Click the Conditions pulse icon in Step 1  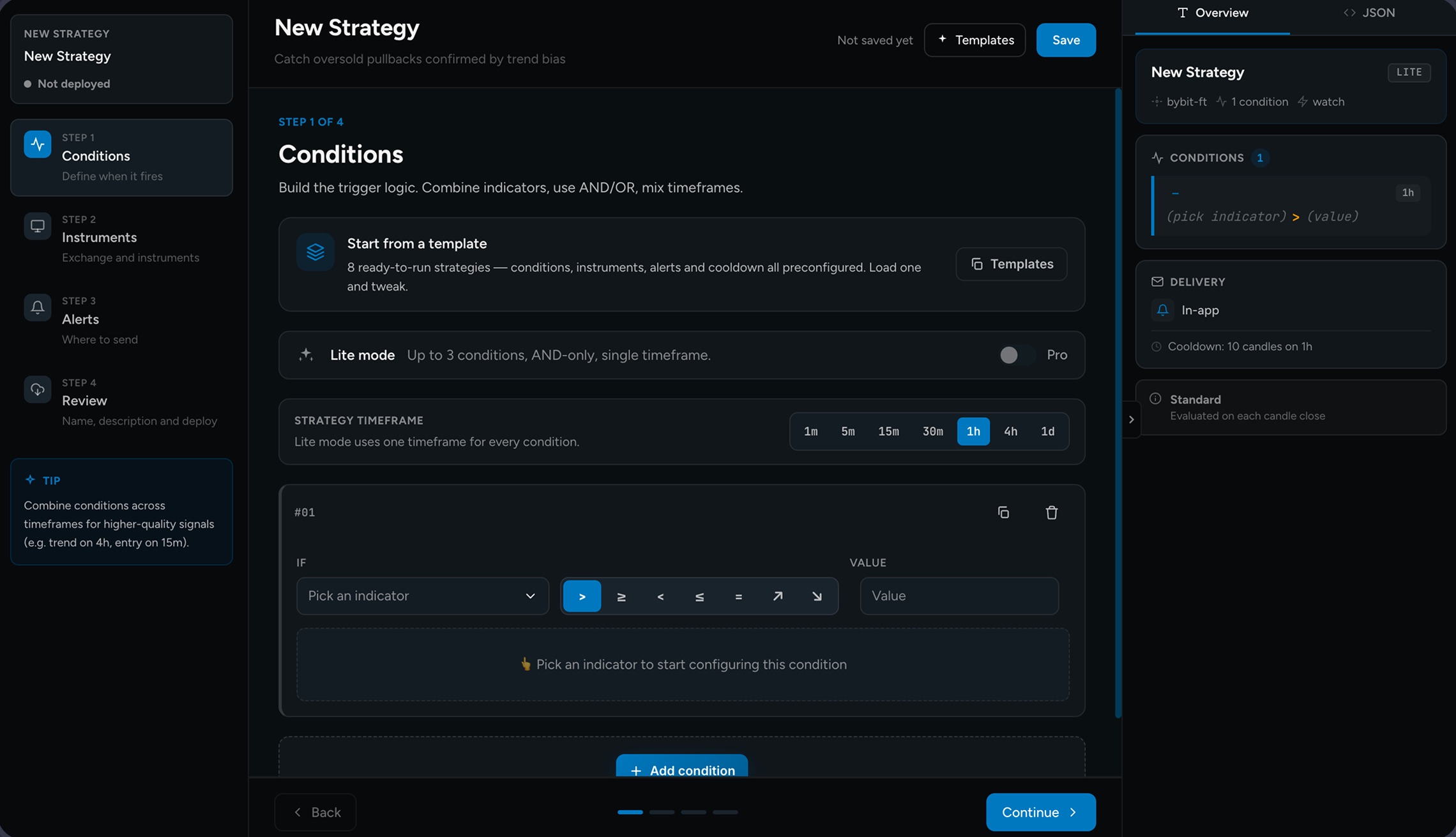pyautogui.click(x=38, y=144)
